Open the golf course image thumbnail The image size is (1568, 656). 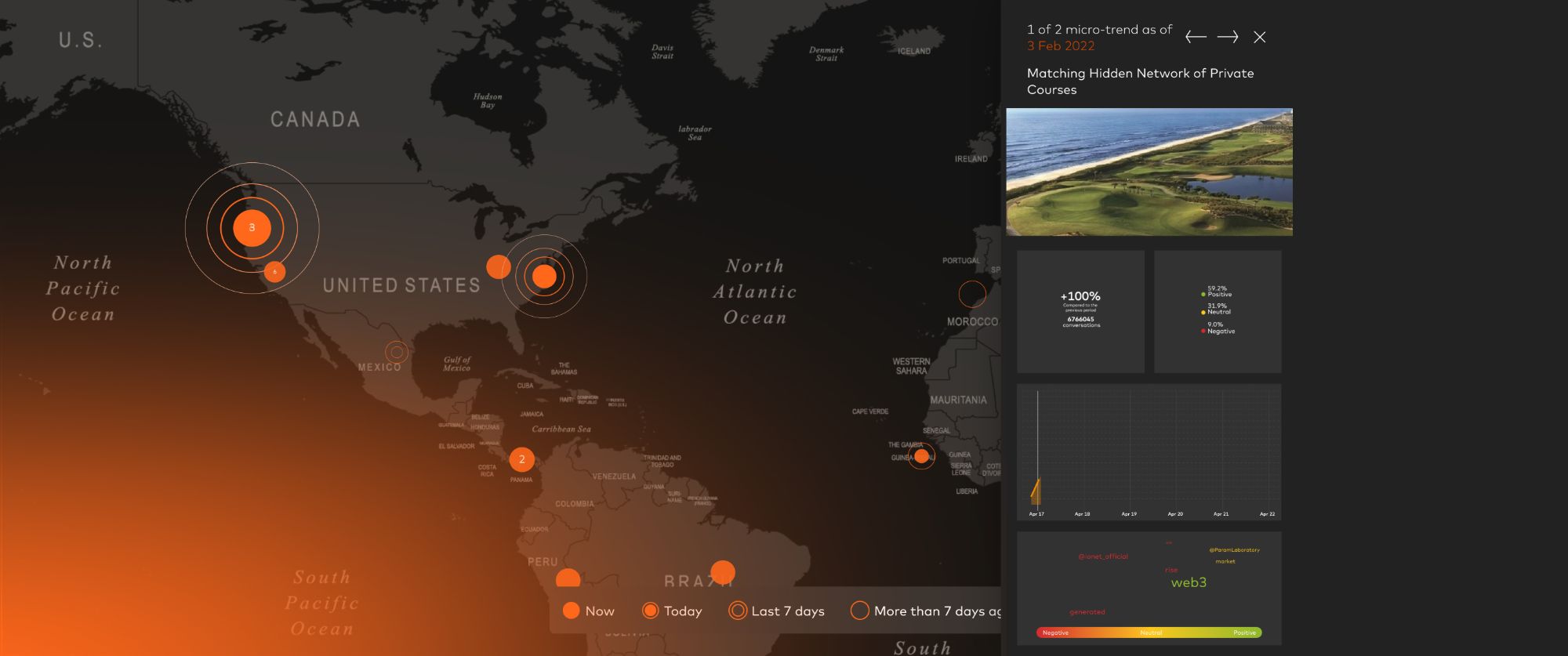[1149, 172]
